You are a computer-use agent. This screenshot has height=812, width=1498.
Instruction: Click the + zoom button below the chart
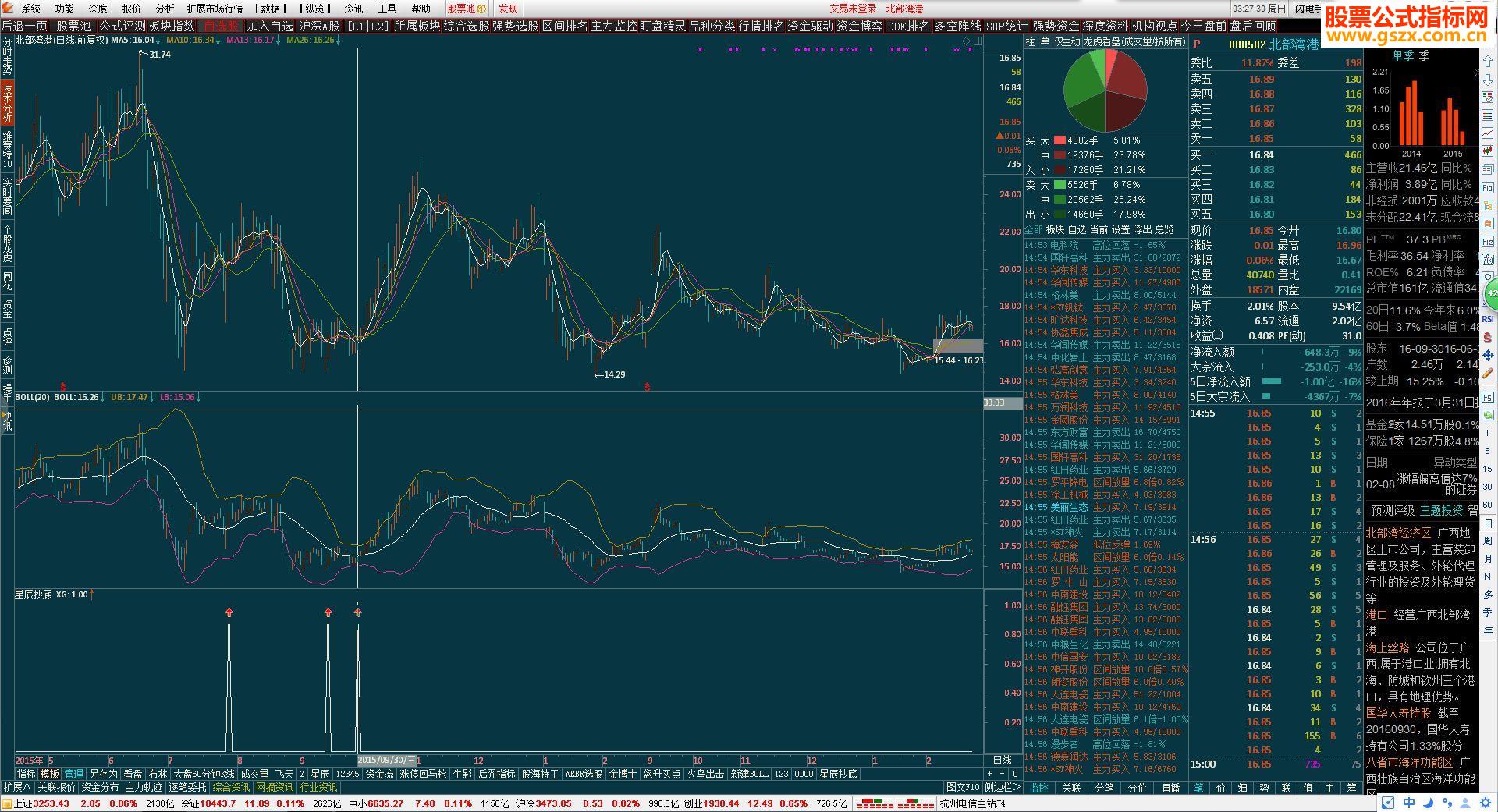(989, 774)
